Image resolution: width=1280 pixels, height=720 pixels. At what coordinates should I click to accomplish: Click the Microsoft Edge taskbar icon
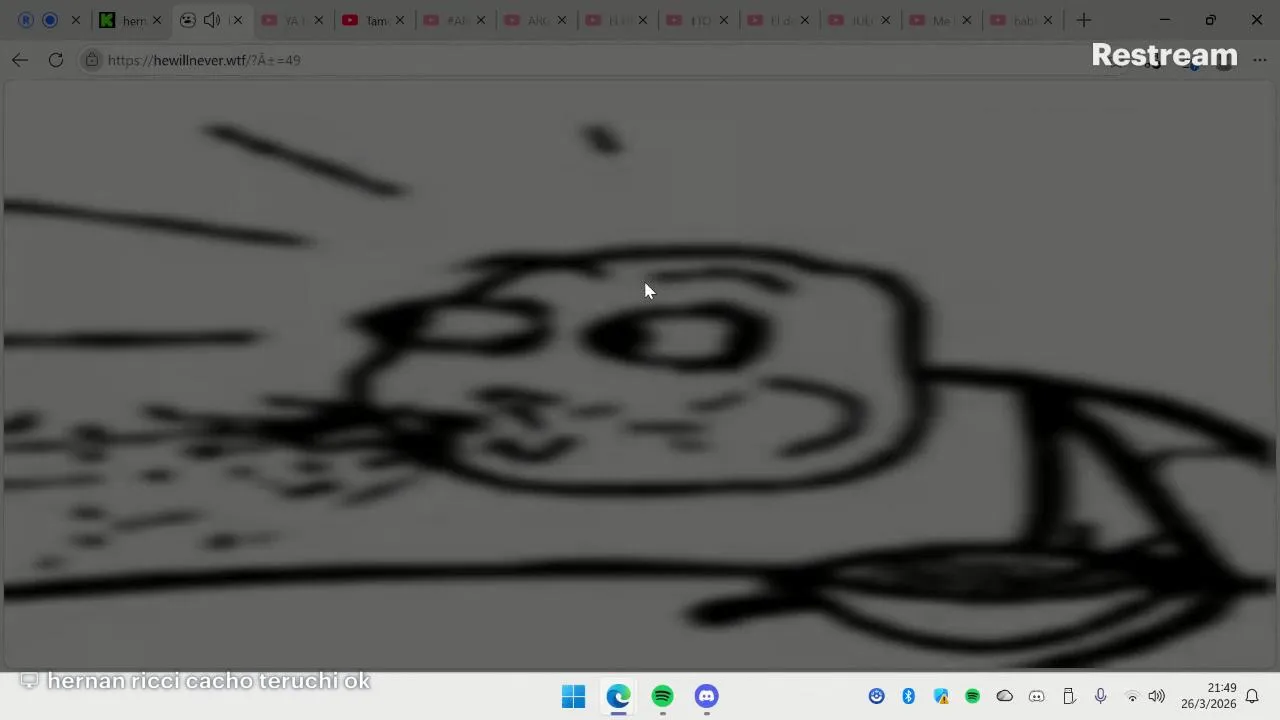pos(618,696)
